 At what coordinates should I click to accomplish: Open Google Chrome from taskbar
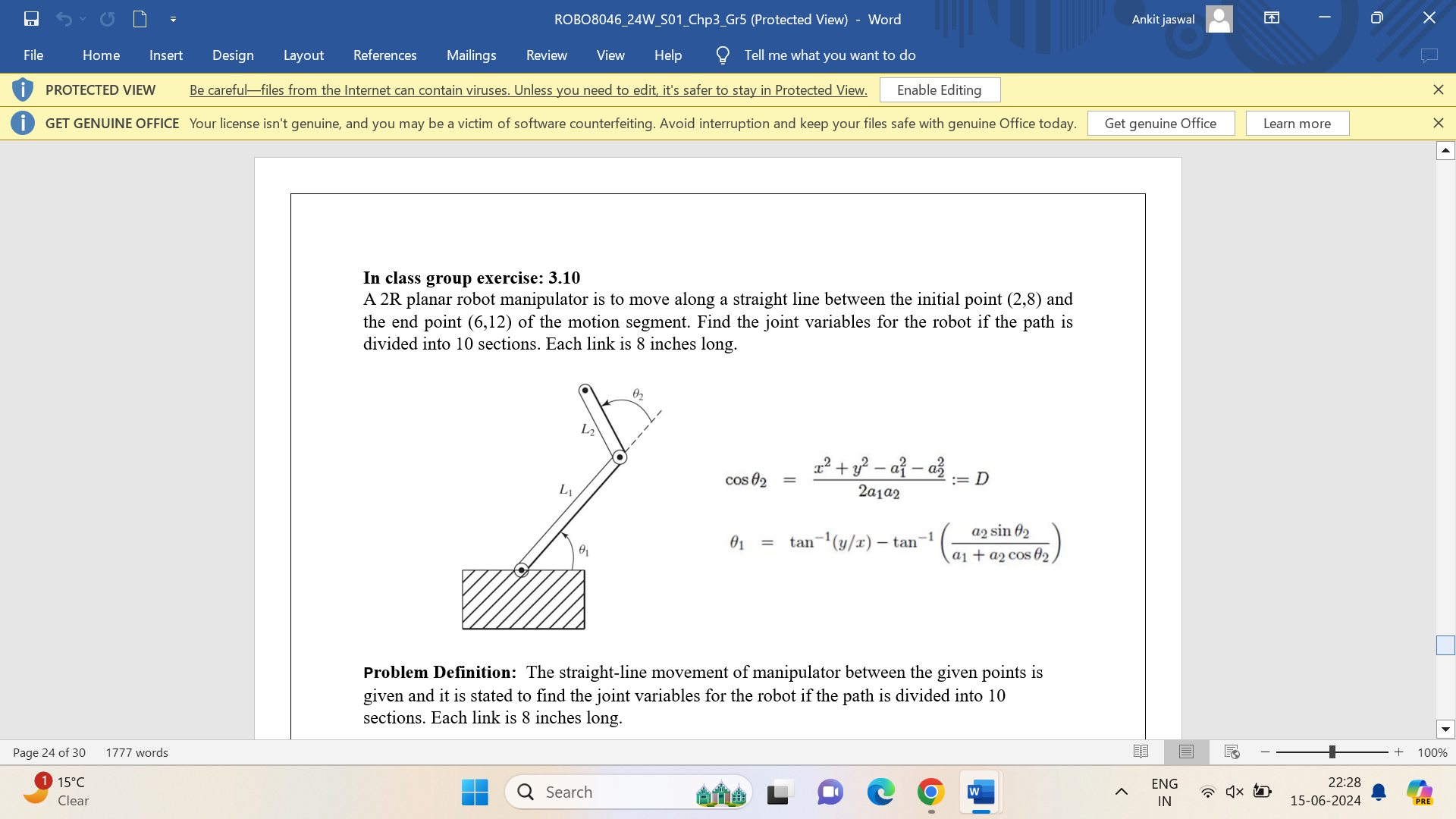tap(930, 792)
